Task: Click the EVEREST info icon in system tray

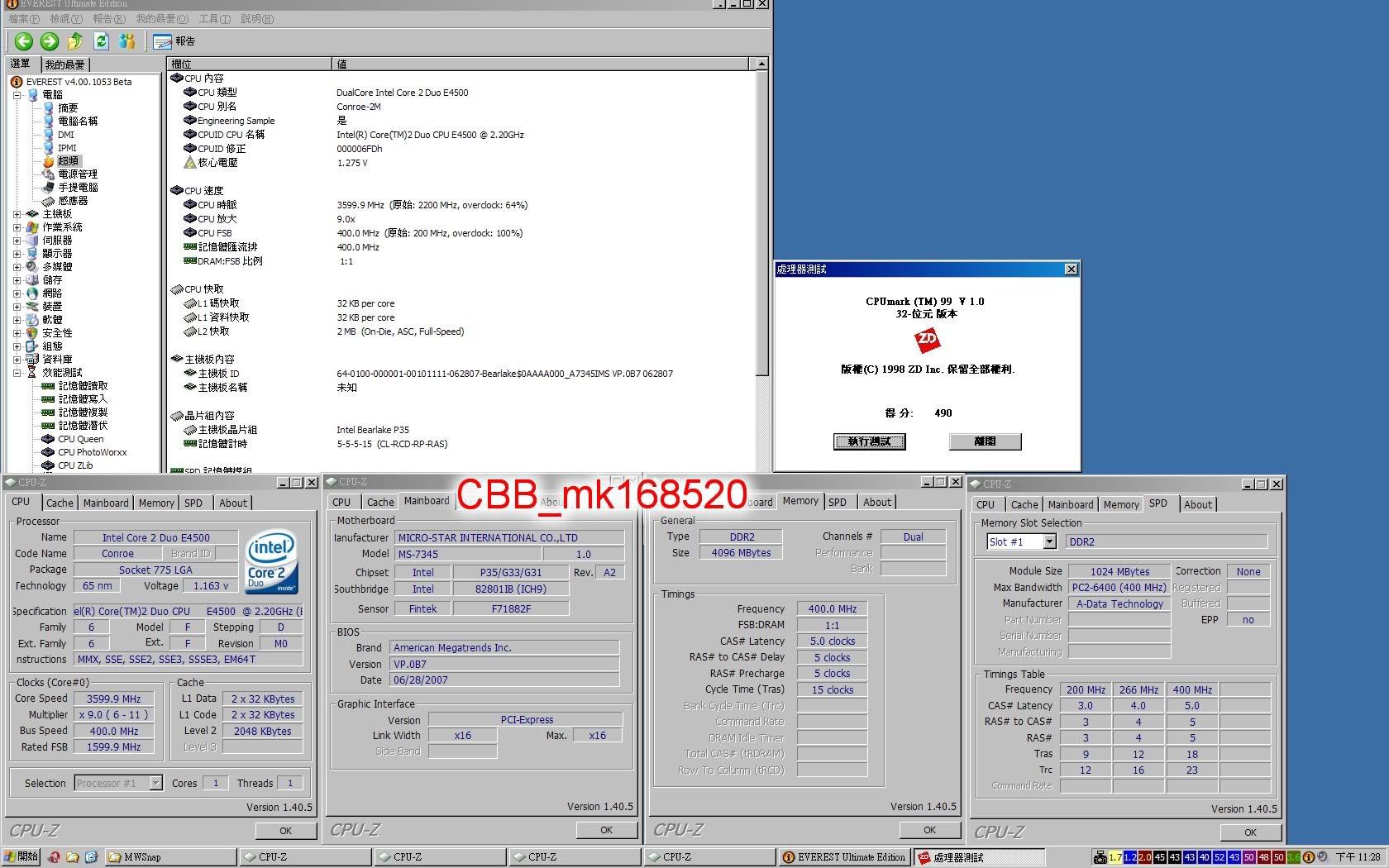Action: [x=1309, y=857]
